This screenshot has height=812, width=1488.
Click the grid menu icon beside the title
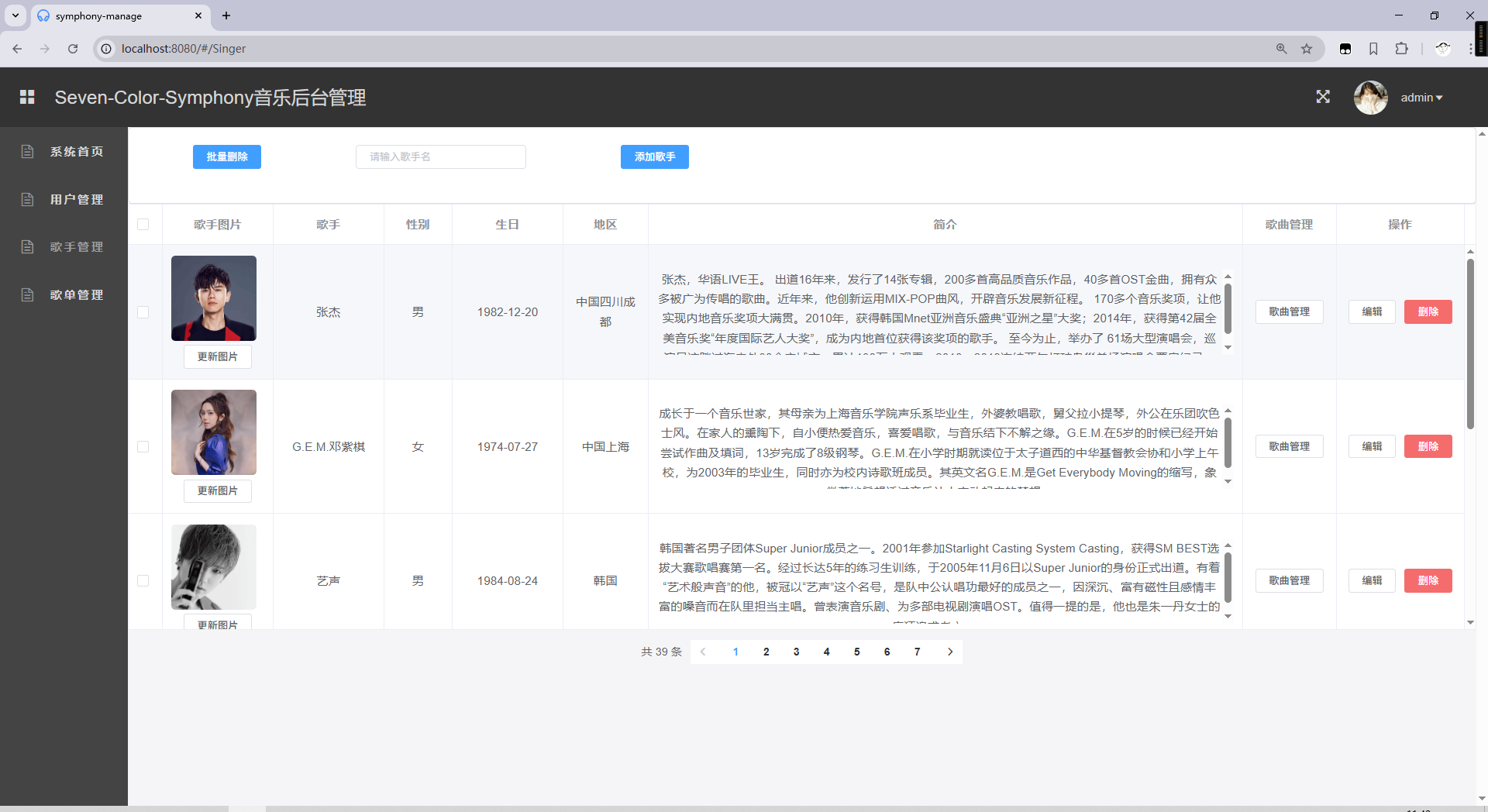[x=27, y=97]
